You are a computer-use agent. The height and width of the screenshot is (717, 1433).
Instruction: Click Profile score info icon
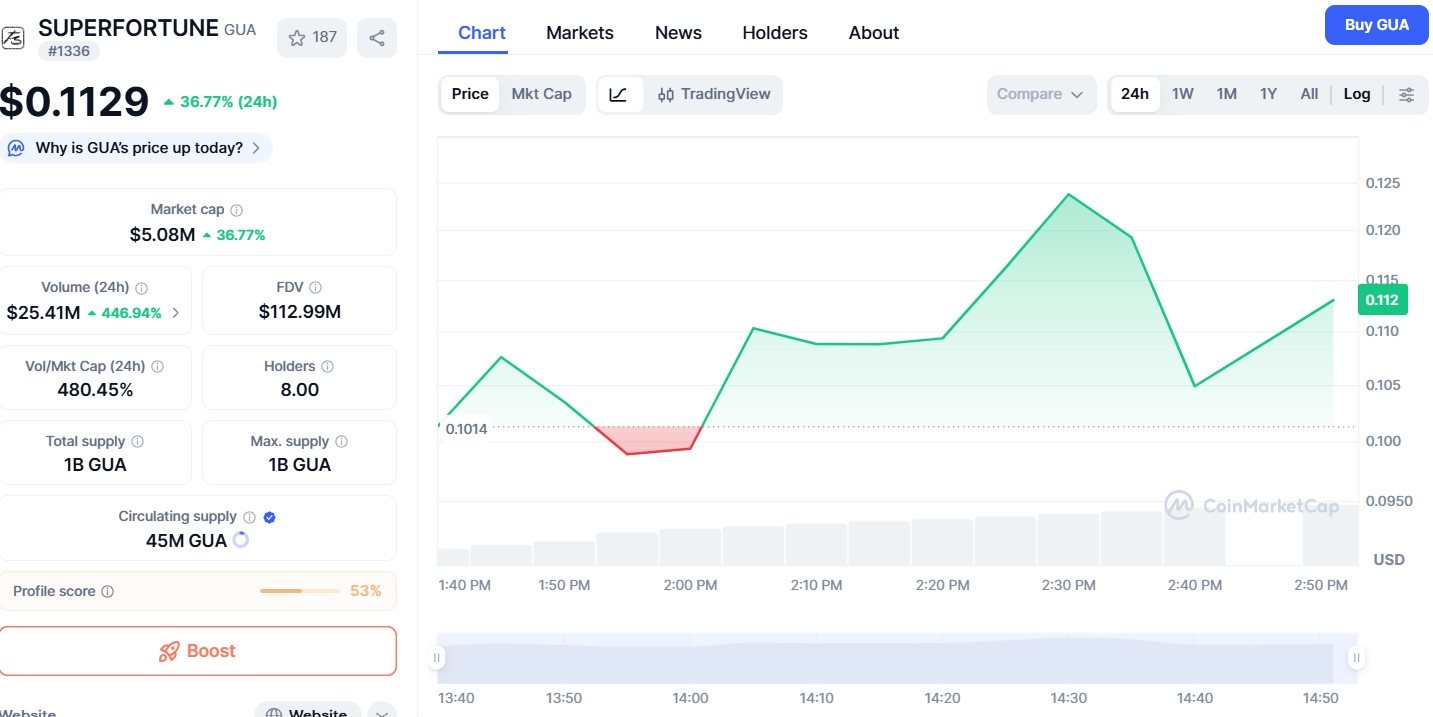click(x=108, y=591)
